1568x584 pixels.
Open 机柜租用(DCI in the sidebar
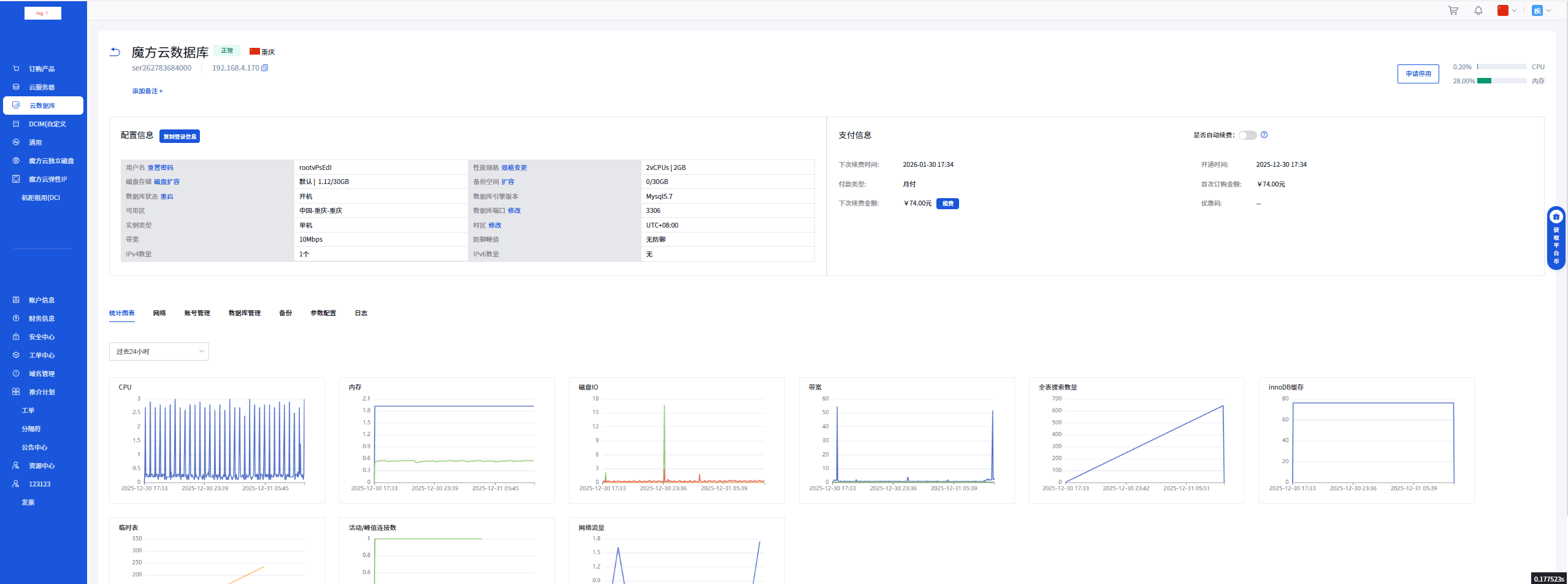pos(41,198)
